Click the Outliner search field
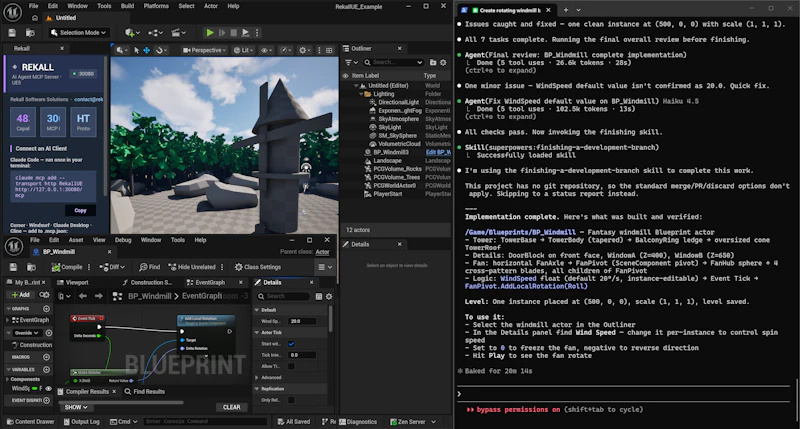 pyautogui.click(x=393, y=62)
